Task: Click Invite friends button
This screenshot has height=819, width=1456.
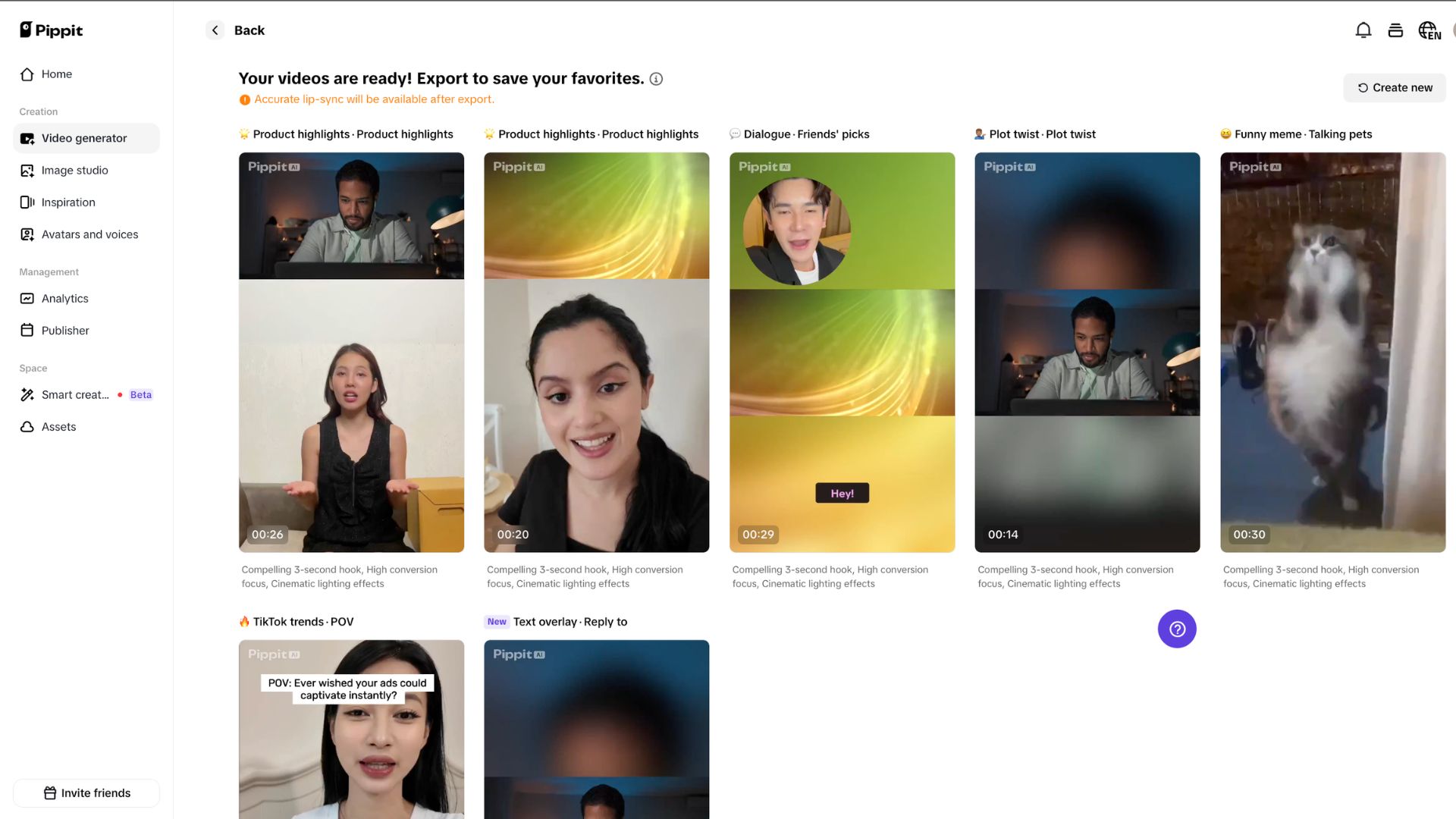Action: pyautogui.click(x=86, y=793)
